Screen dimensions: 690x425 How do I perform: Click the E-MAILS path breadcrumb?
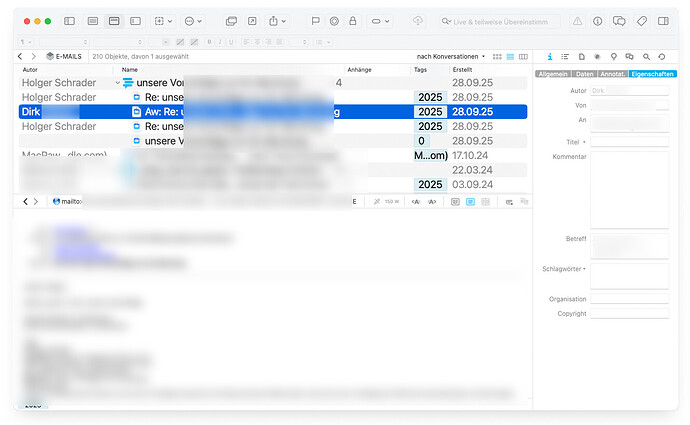[x=64, y=57]
